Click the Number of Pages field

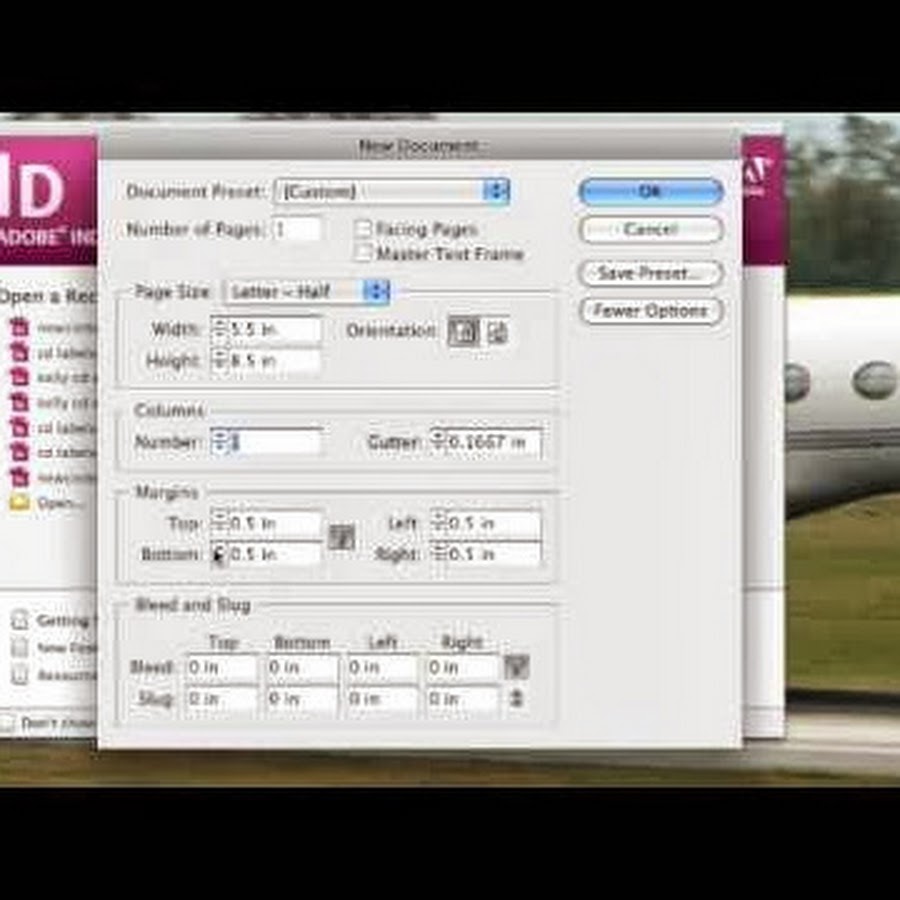[x=297, y=229]
